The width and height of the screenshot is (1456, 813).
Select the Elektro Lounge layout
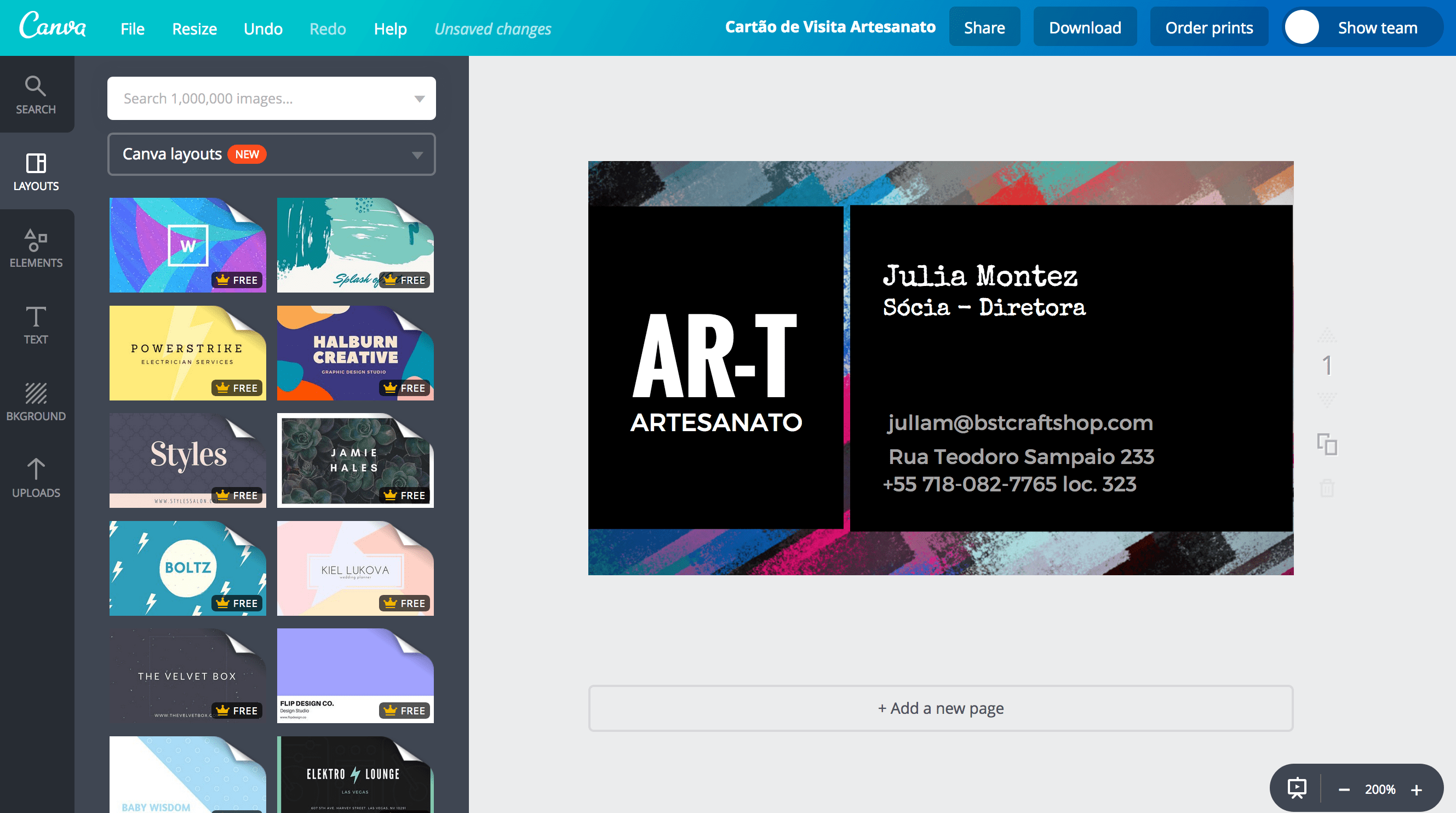[356, 775]
